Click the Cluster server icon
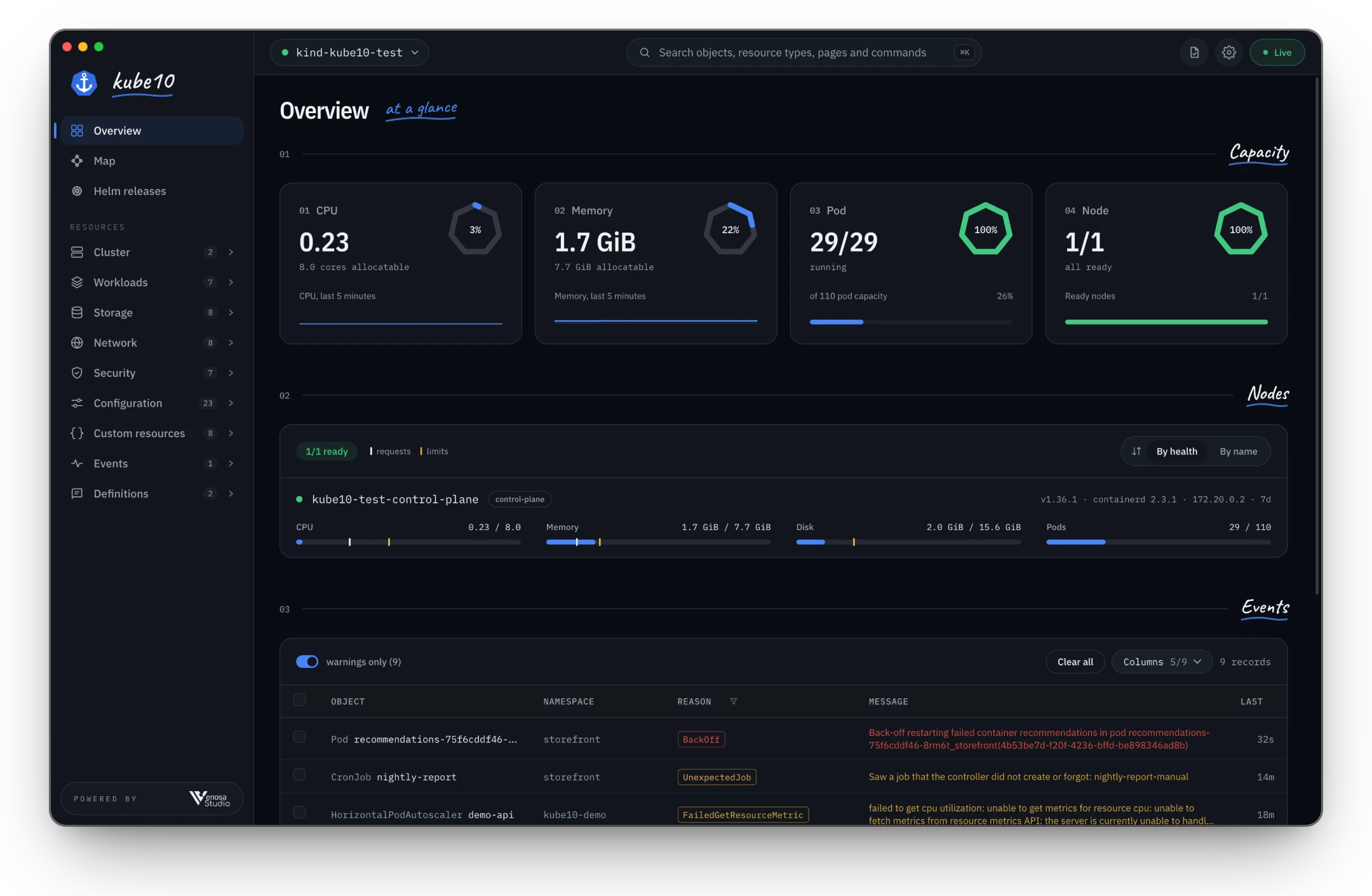1372x896 pixels. tap(77, 252)
